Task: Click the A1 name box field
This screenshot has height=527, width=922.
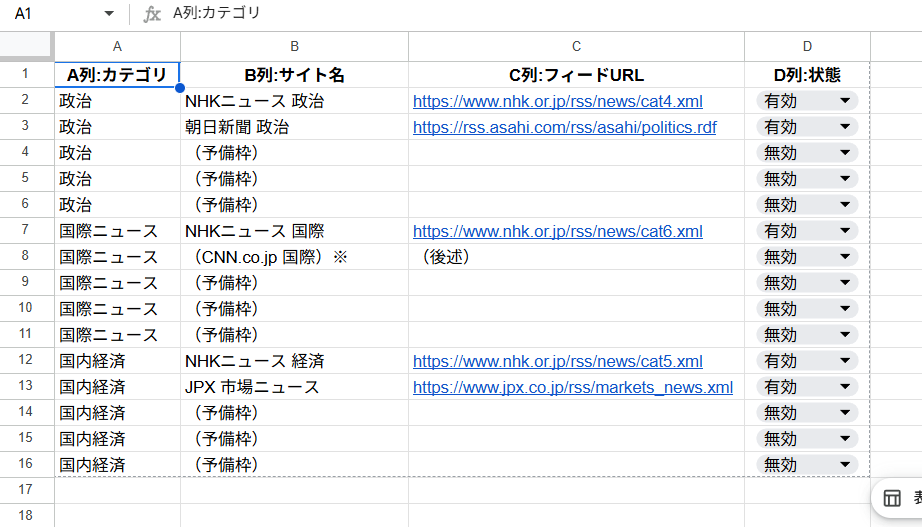Action: [x=50, y=14]
